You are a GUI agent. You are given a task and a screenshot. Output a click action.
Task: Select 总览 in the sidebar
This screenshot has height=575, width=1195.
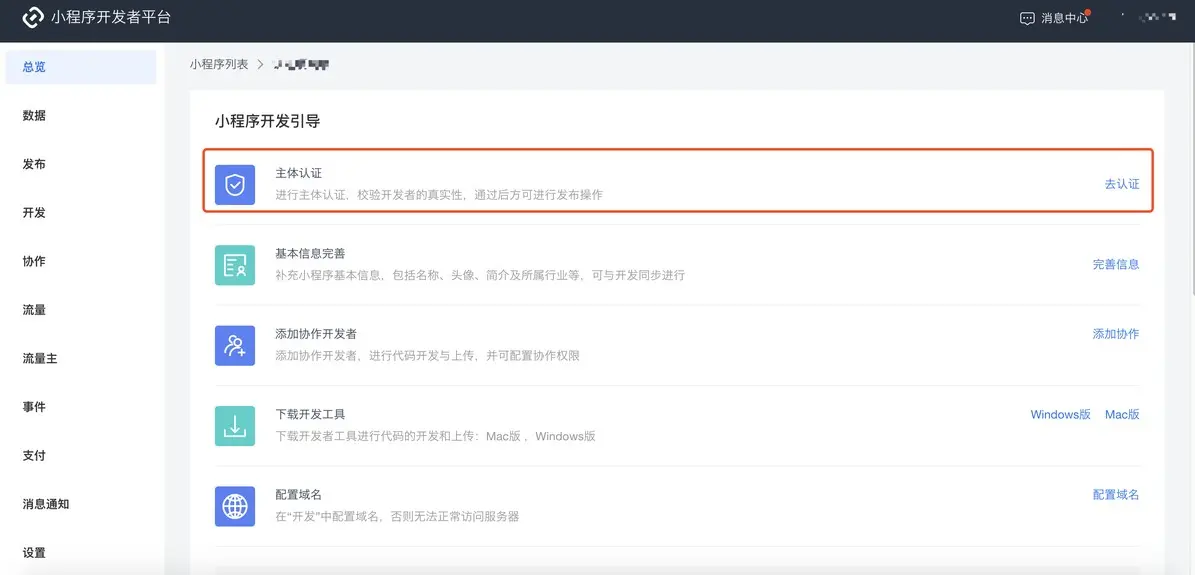34,67
